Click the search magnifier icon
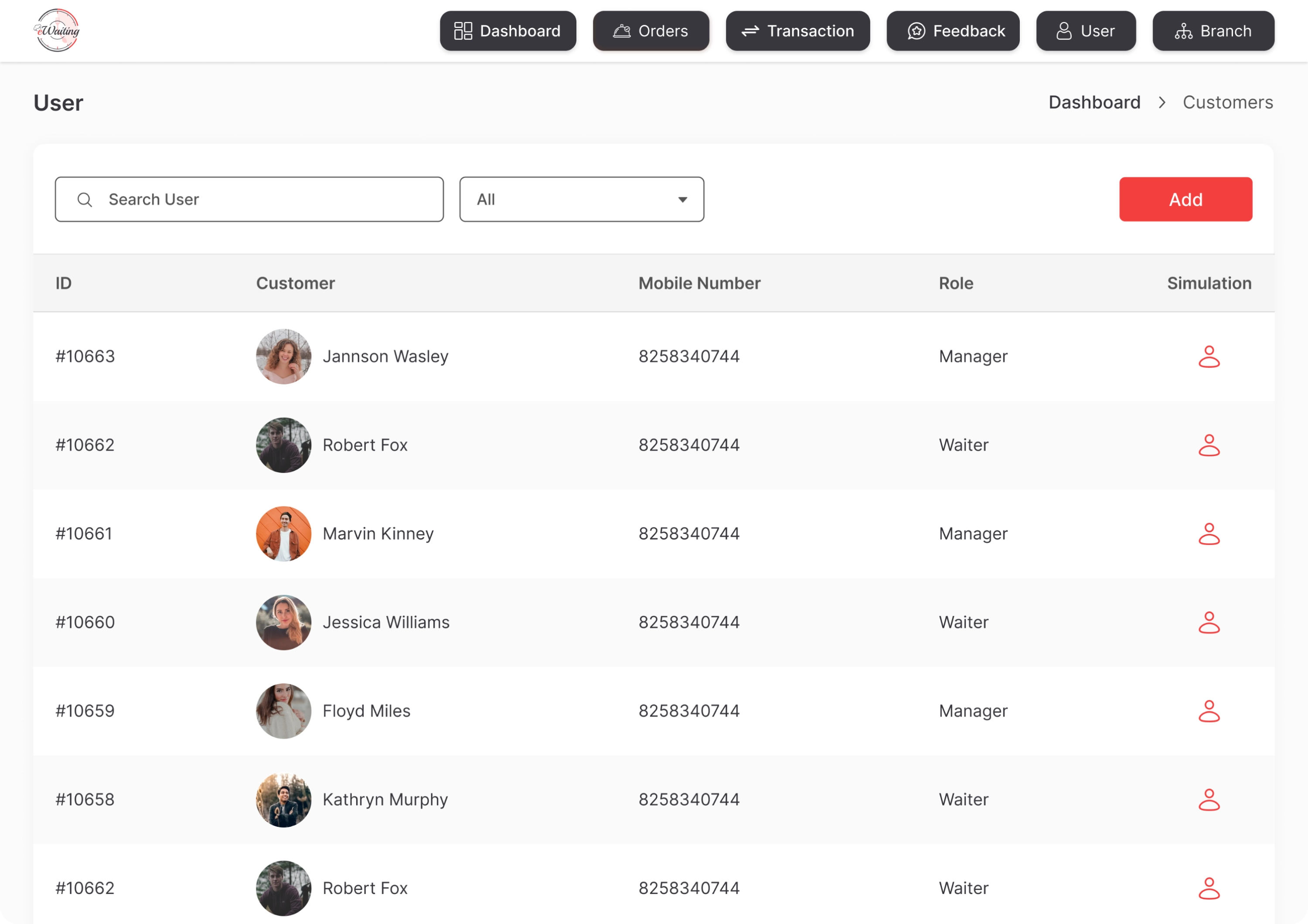This screenshot has width=1308, height=924. (x=85, y=200)
